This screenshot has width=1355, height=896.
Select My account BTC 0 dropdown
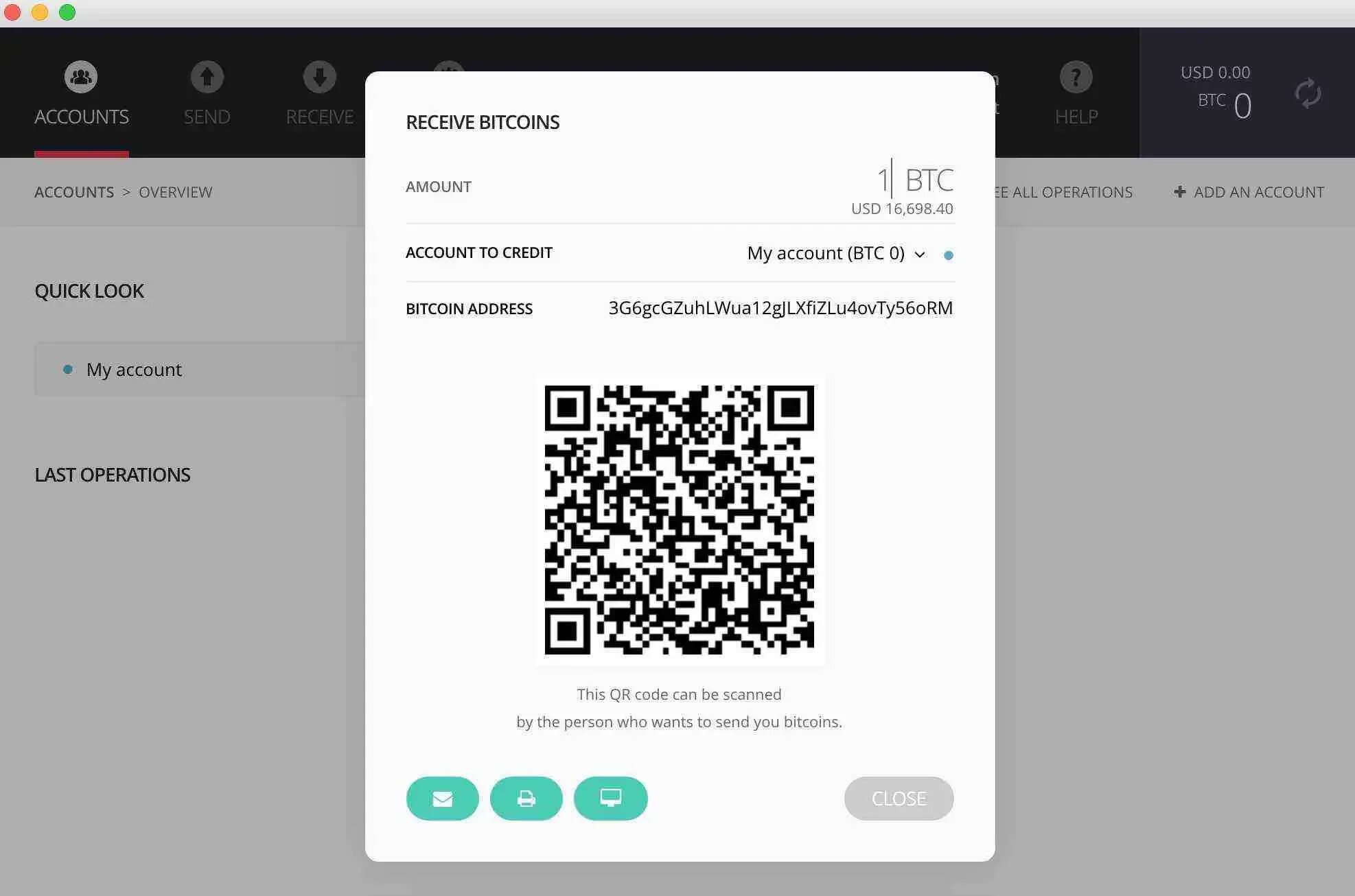click(x=836, y=253)
